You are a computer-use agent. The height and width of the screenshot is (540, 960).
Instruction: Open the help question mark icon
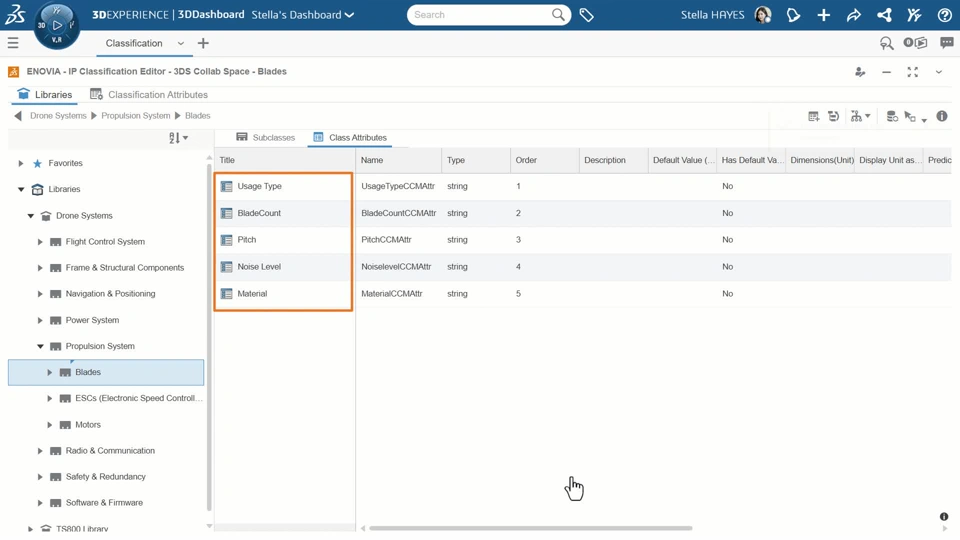pyautogui.click(x=944, y=15)
